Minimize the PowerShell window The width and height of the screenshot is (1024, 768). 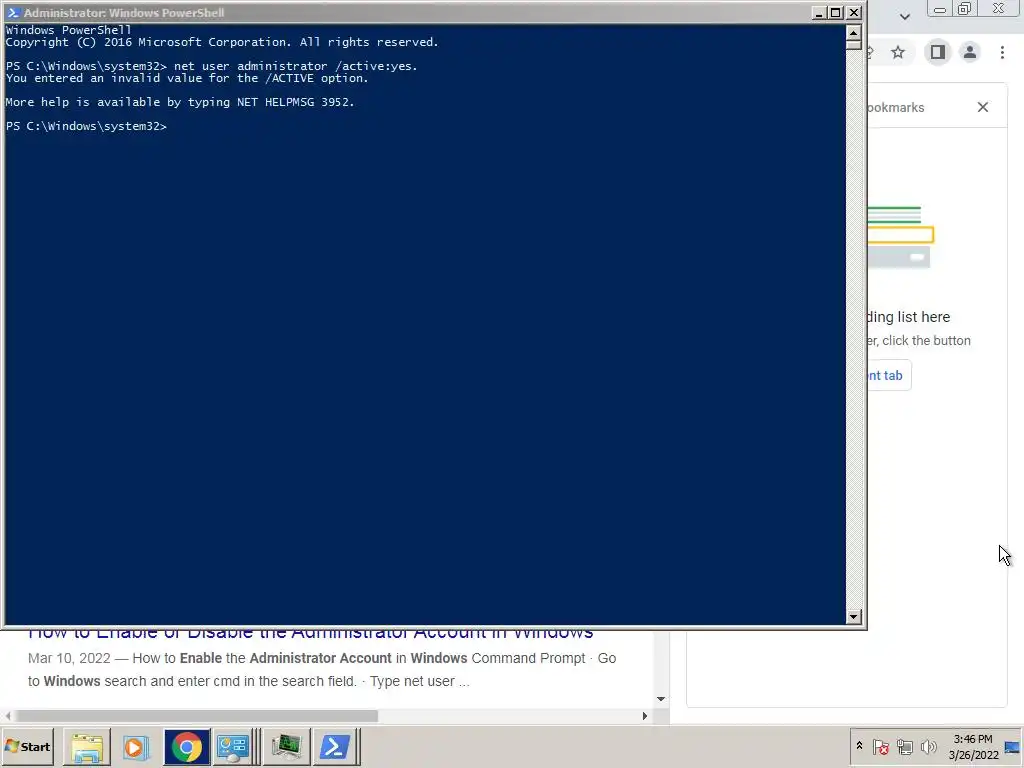pyautogui.click(x=819, y=12)
